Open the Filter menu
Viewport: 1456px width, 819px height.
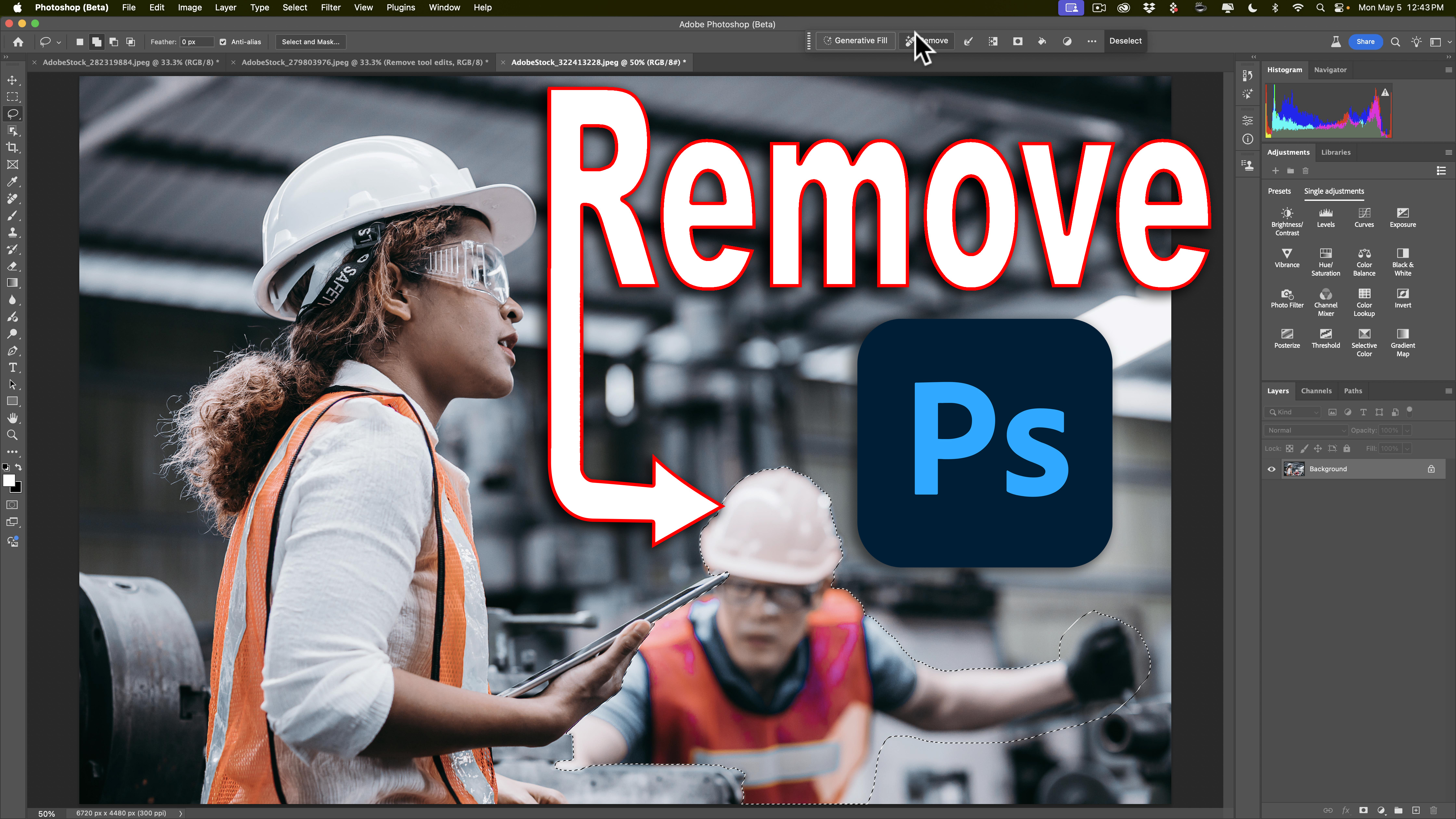pos(331,7)
